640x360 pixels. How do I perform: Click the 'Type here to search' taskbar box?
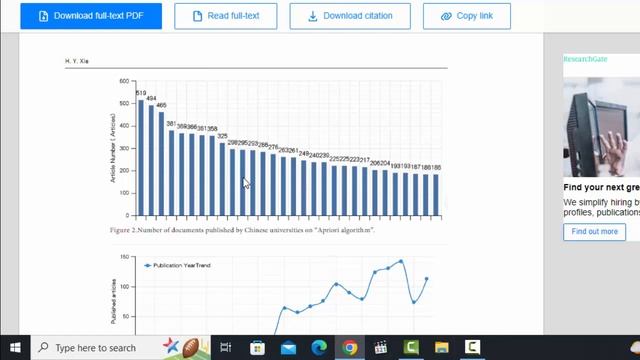pyautogui.click(x=120, y=348)
